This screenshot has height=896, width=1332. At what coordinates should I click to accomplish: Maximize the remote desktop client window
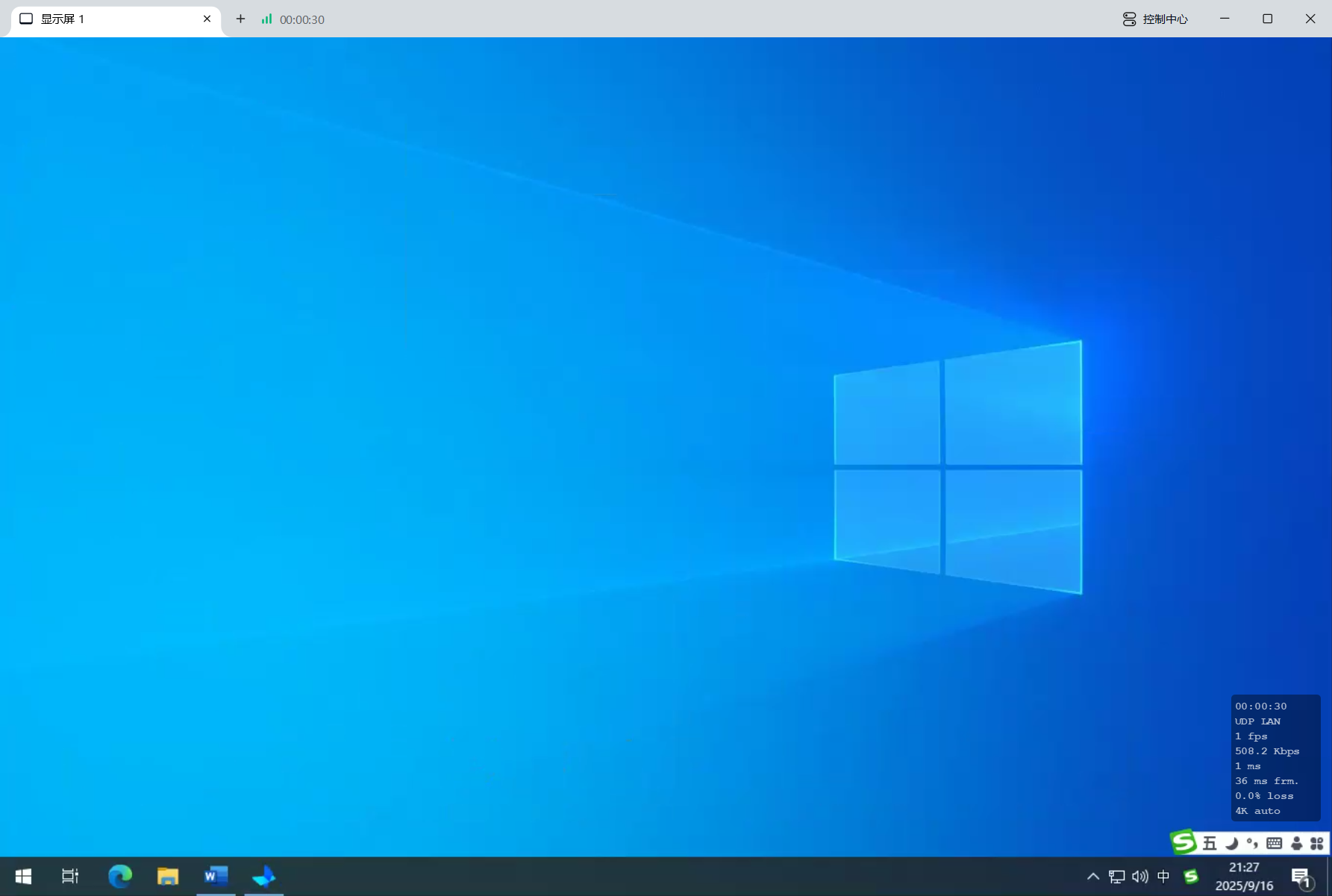(x=1267, y=19)
